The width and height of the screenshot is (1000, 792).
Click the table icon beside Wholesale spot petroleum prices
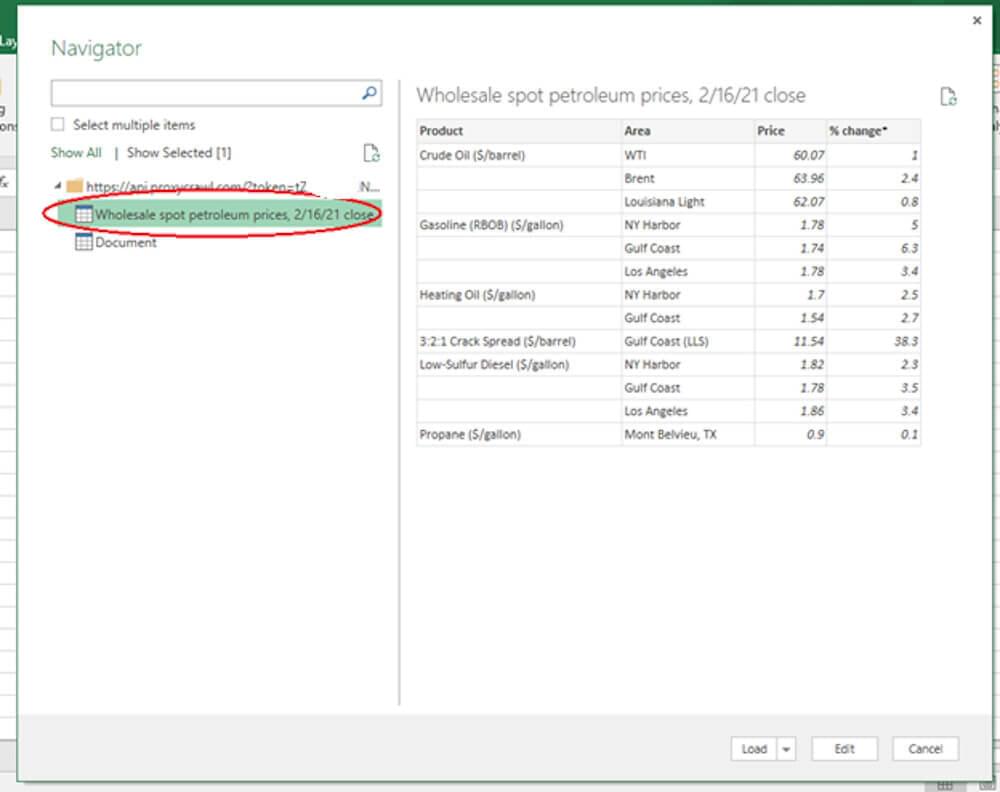[x=84, y=214]
